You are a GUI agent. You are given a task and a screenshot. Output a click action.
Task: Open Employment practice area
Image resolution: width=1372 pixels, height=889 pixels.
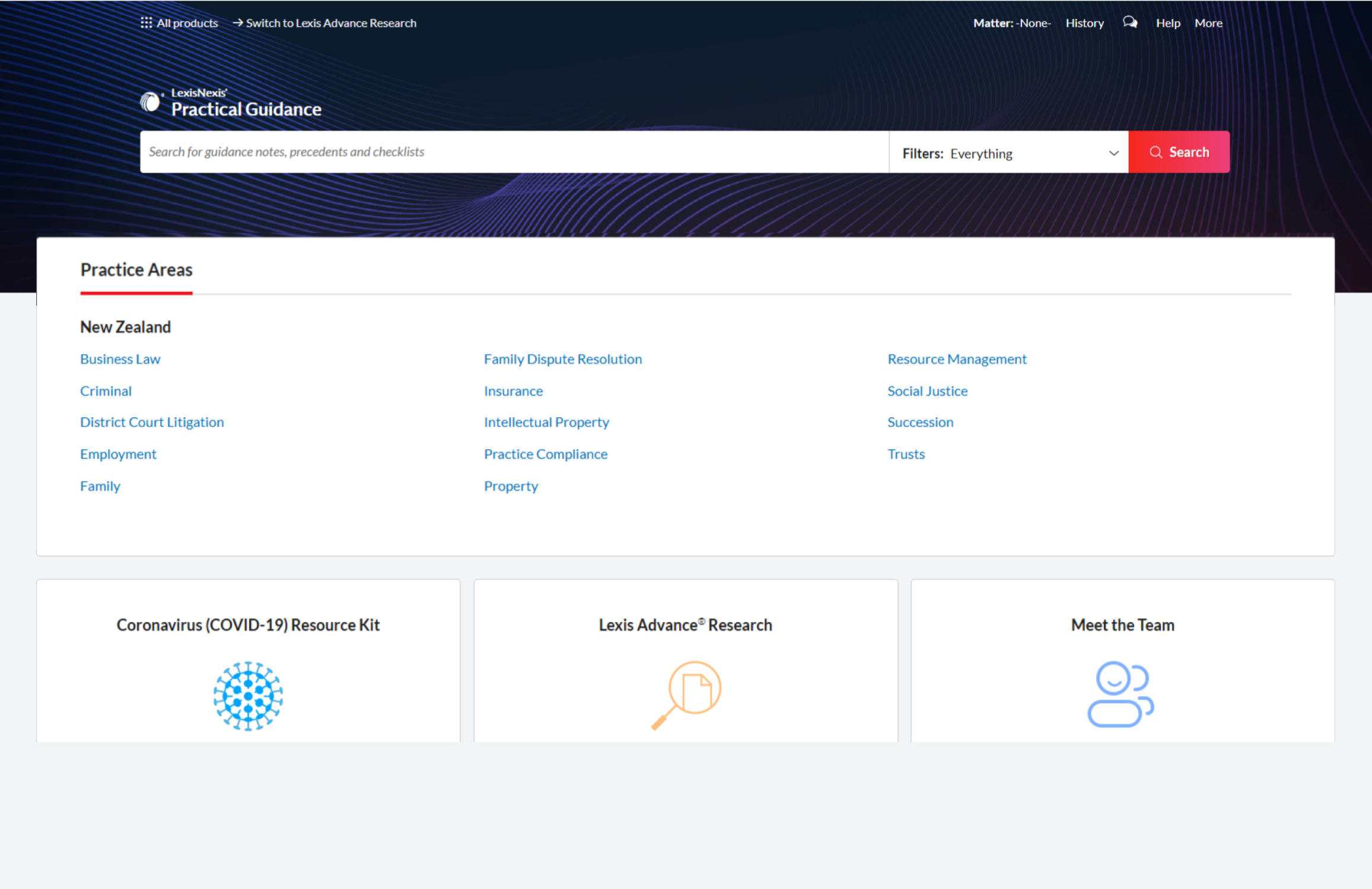pyautogui.click(x=118, y=454)
